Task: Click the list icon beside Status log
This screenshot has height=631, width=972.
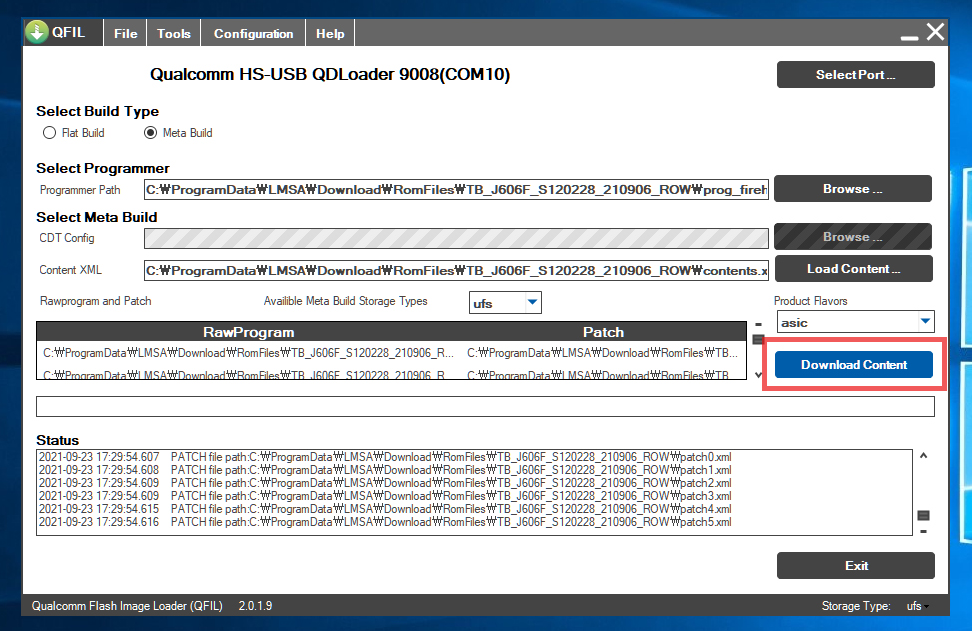Action: (x=924, y=515)
